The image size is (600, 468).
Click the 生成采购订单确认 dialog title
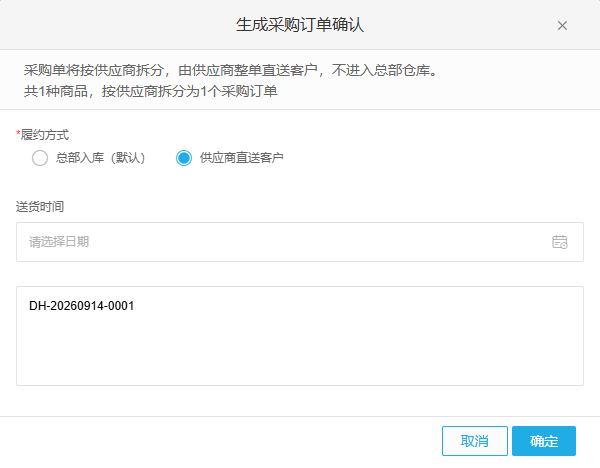coord(300,25)
